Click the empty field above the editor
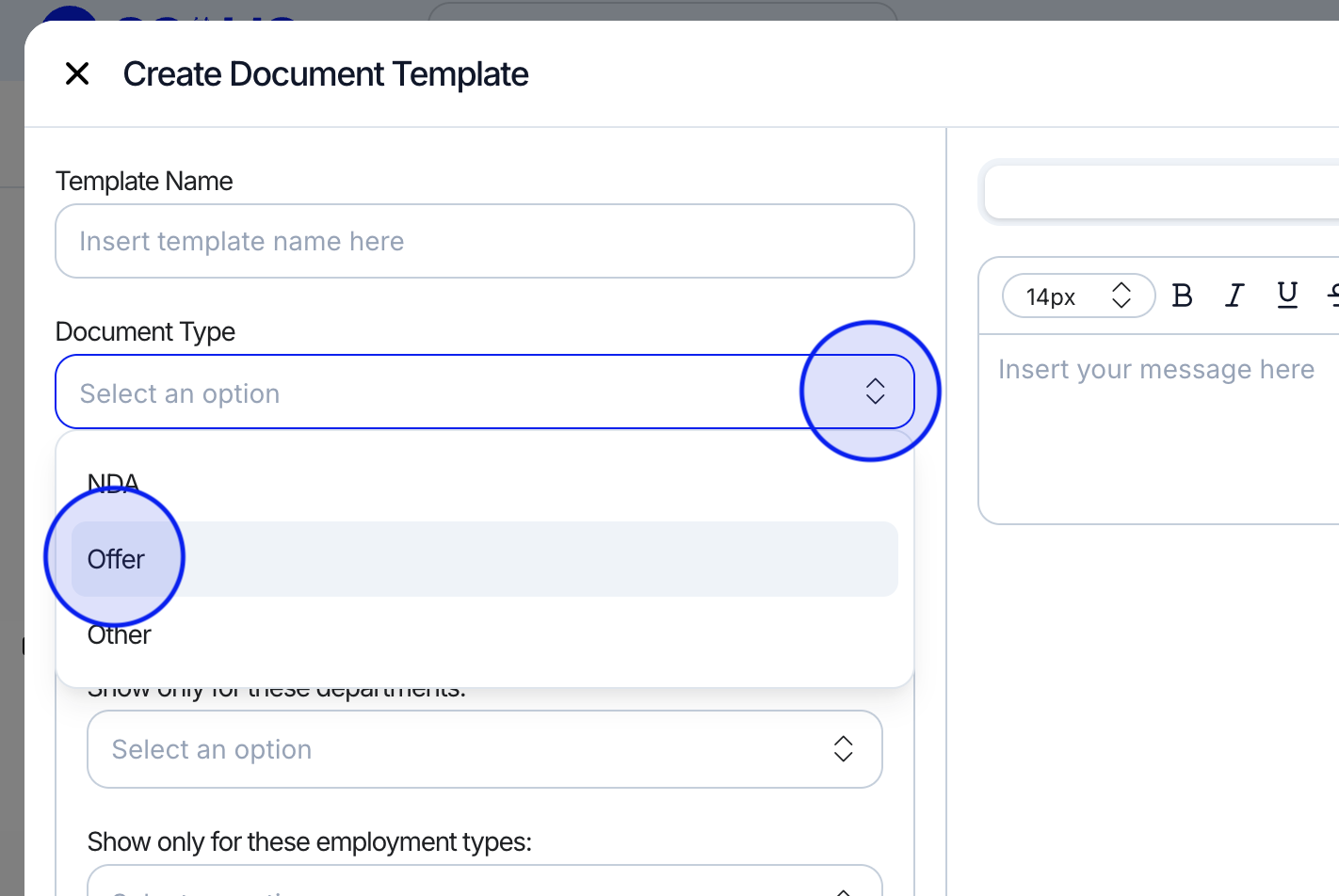 pyautogui.click(x=1158, y=193)
